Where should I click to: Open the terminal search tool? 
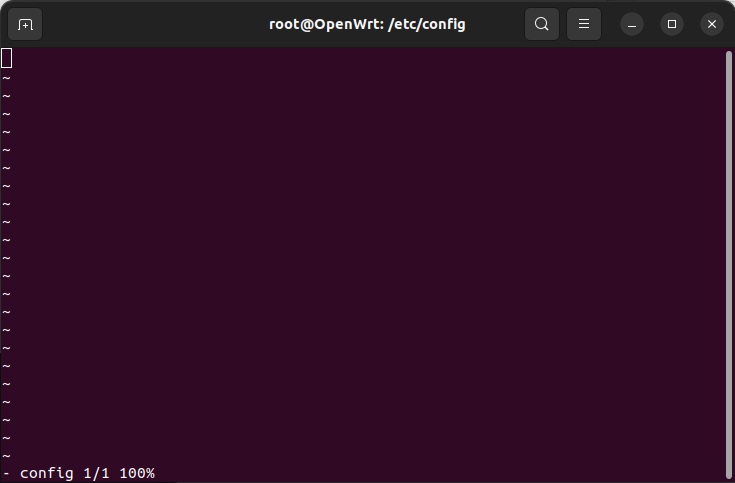coord(541,24)
